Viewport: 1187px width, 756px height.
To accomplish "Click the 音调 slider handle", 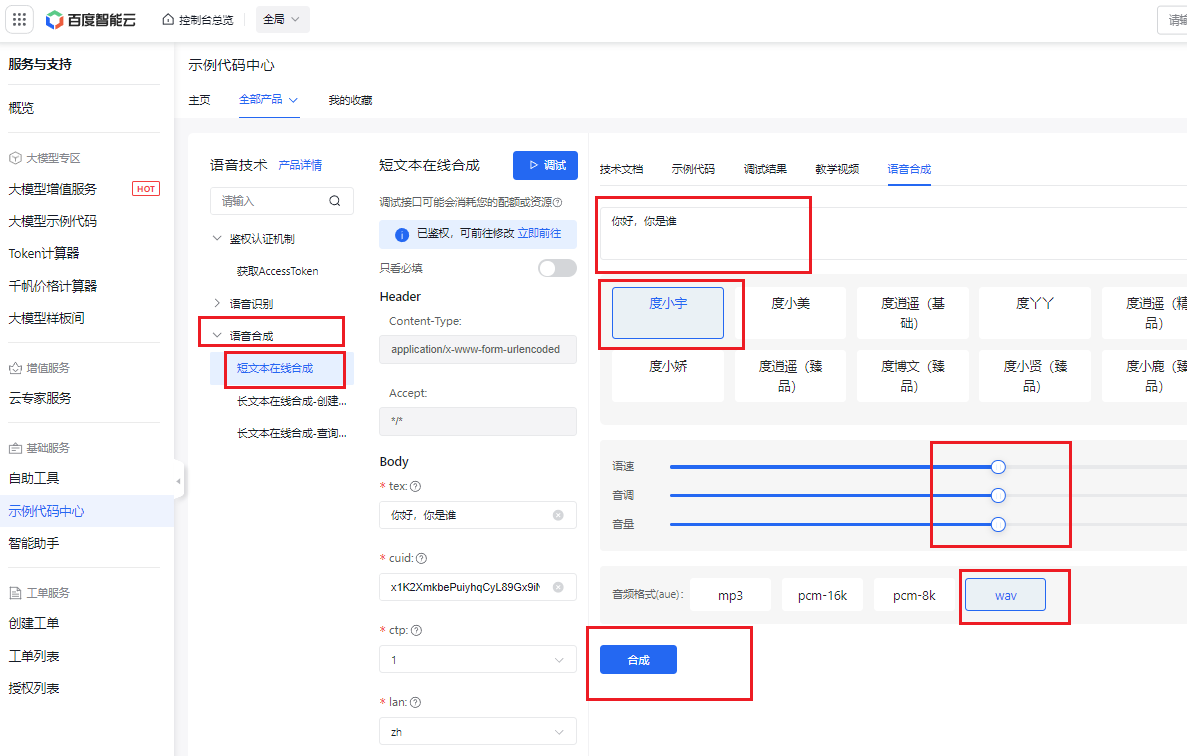I will [998, 496].
